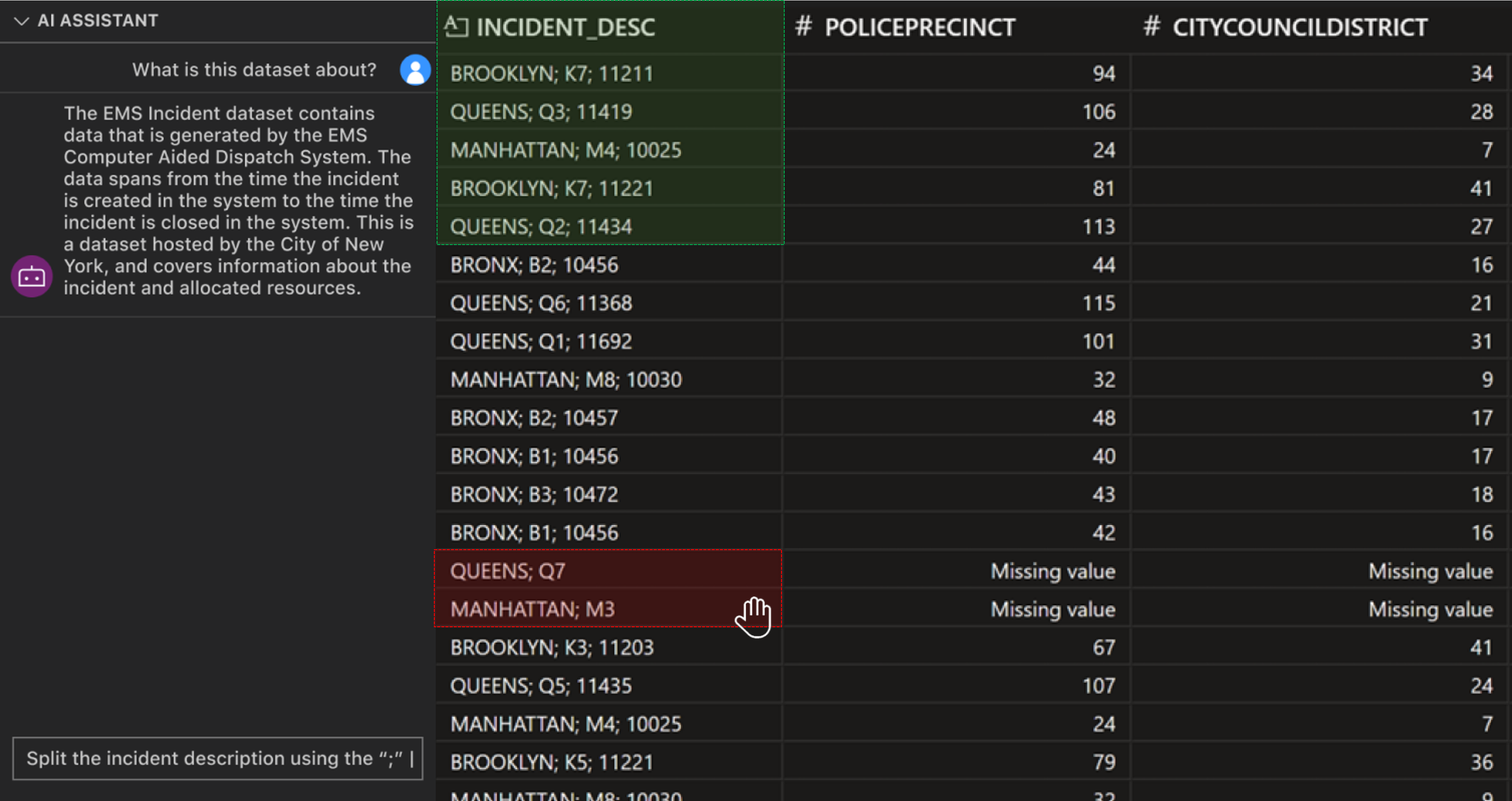Click the CITYCOUNCILDISTRICT number type icon
This screenshot has width=1512, height=801.
pos(1151,27)
